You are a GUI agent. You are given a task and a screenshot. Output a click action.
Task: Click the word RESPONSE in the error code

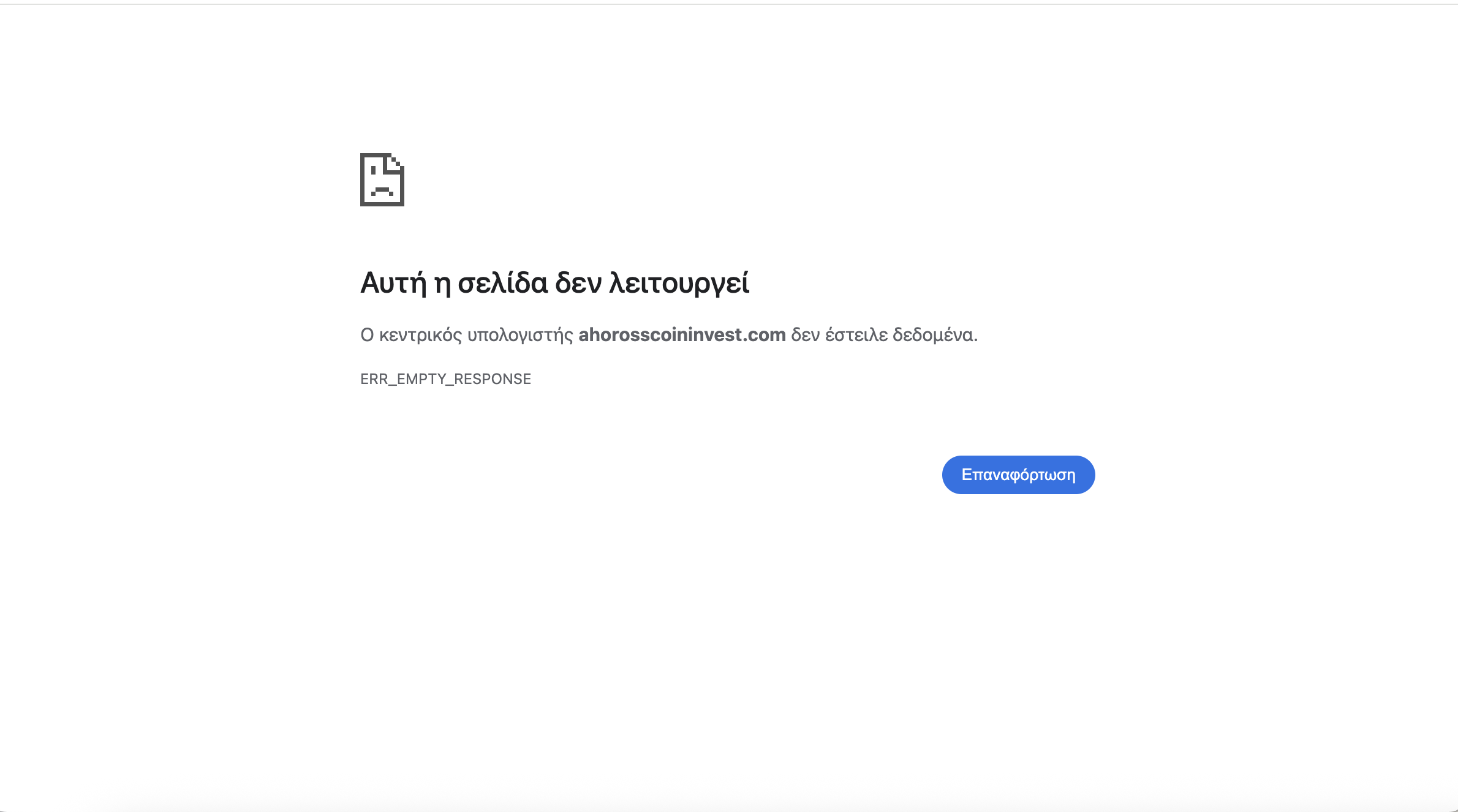[x=492, y=379]
